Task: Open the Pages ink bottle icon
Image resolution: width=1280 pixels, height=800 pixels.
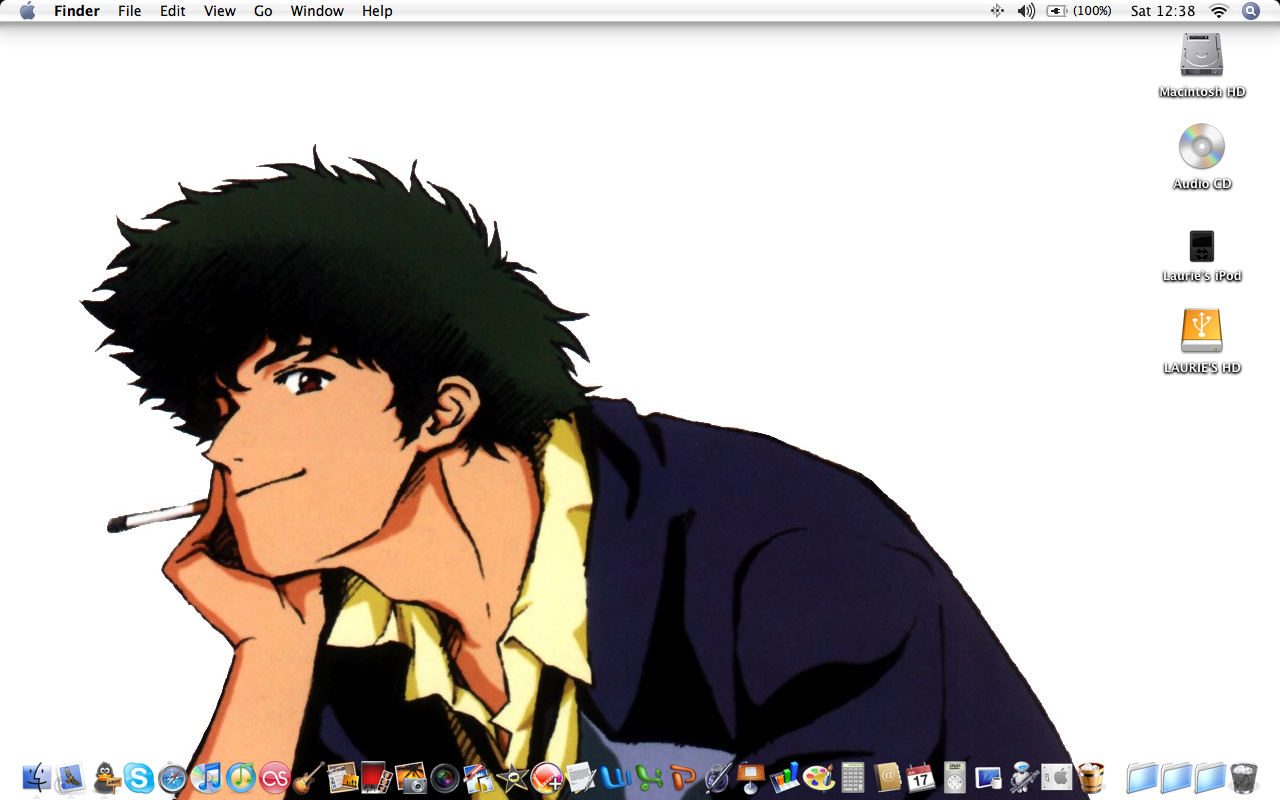Action: (717, 777)
